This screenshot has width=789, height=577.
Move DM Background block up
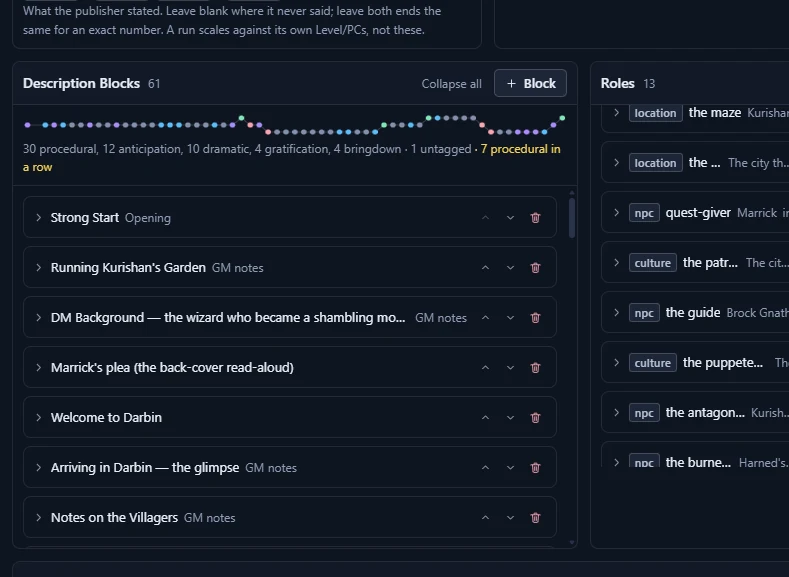[x=486, y=318]
